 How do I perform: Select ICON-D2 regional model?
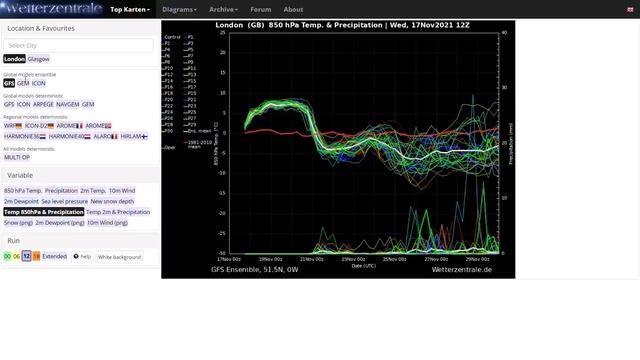point(39,126)
